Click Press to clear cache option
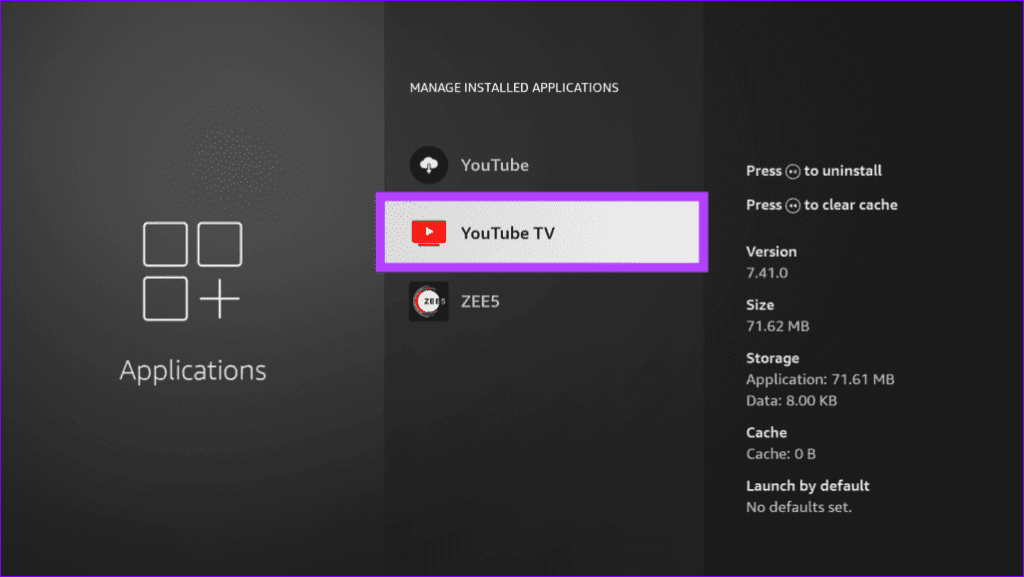 822,205
